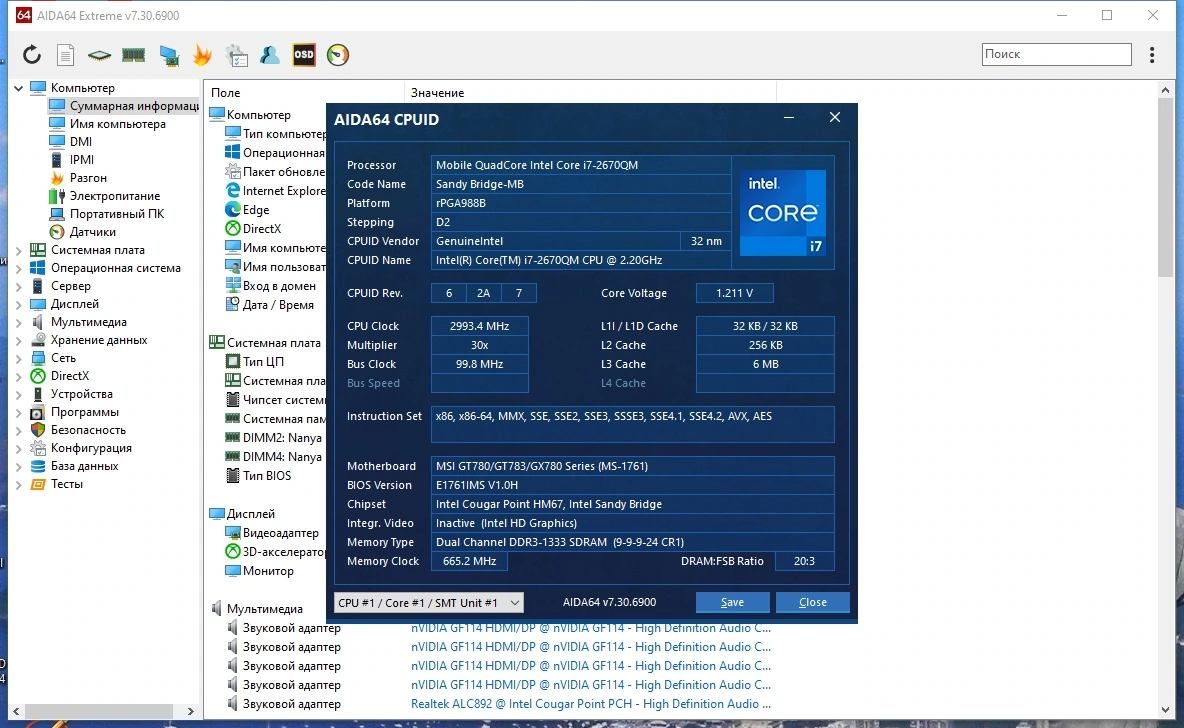Open the CPU #1 / Core #1 dropdown
This screenshot has width=1184, height=728.
pyautogui.click(x=428, y=603)
